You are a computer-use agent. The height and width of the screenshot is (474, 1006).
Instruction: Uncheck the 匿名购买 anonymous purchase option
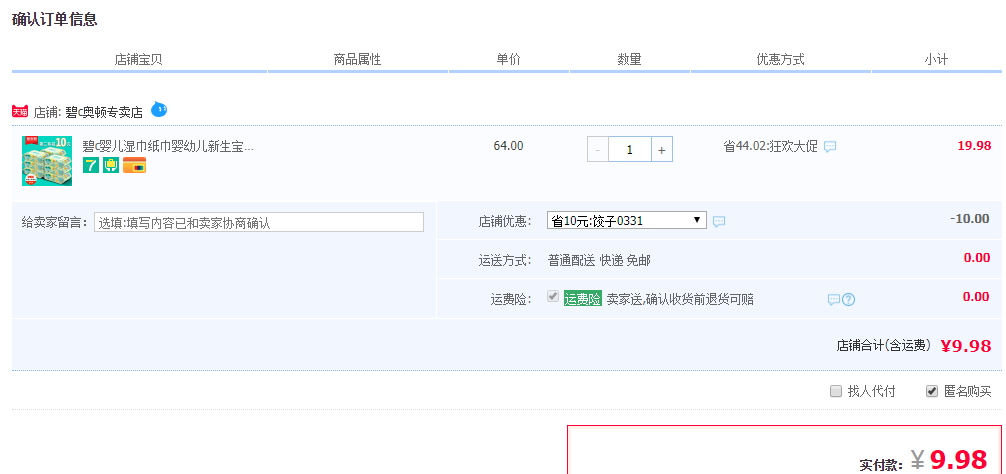coord(932,391)
